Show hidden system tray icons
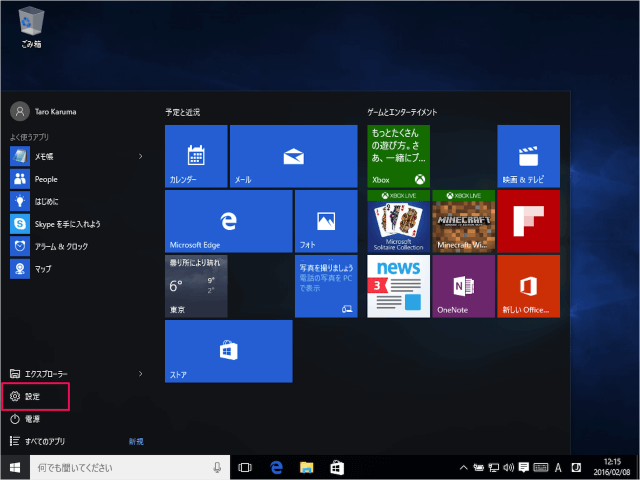 click(464, 468)
